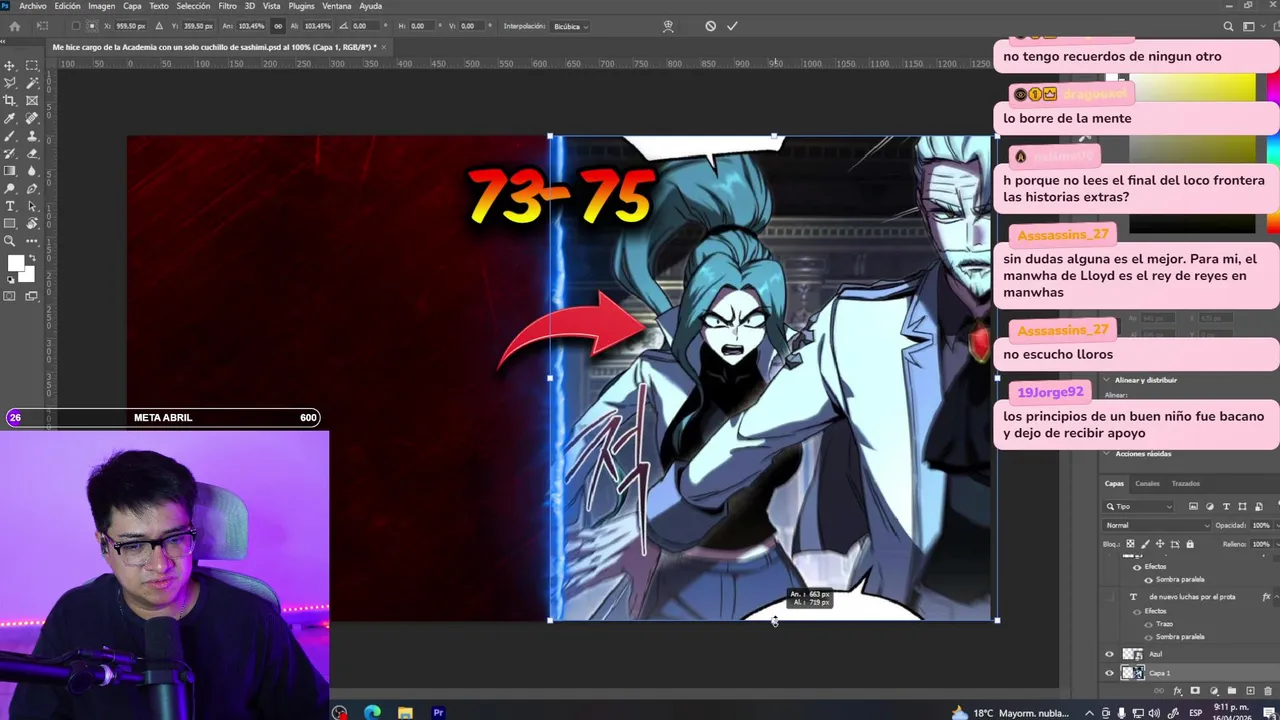Toggle the reference point checkbox
The width and height of the screenshot is (1280, 720).
pyautogui.click(x=76, y=26)
